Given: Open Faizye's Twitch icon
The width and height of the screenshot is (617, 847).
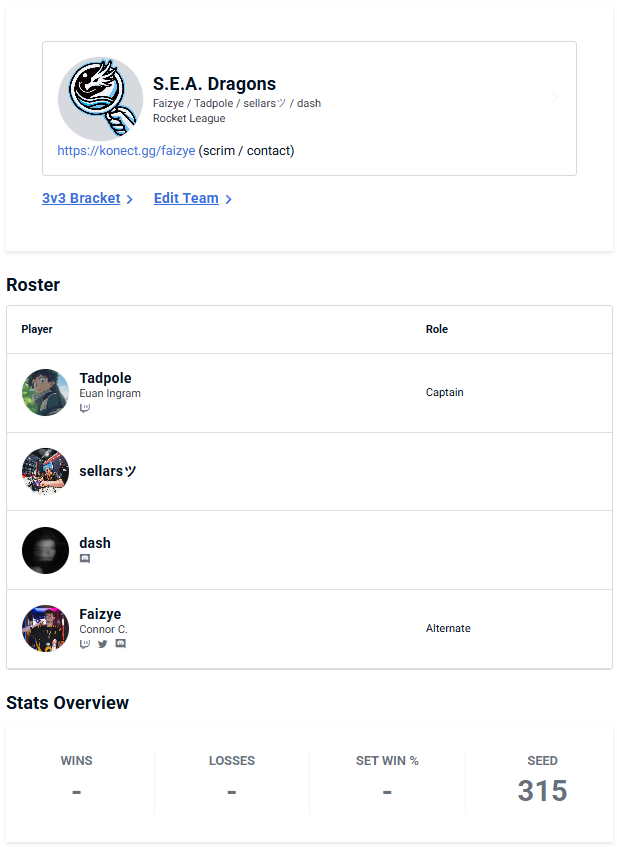Looking at the screenshot, I should [x=85, y=644].
